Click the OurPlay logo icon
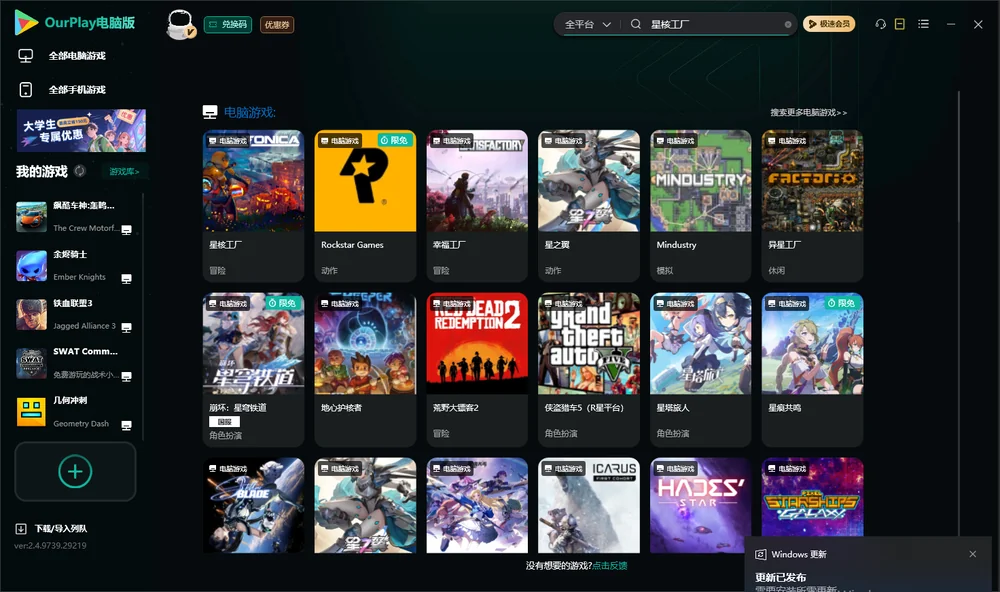1000x592 pixels. pyautogui.click(x=26, y=22)
